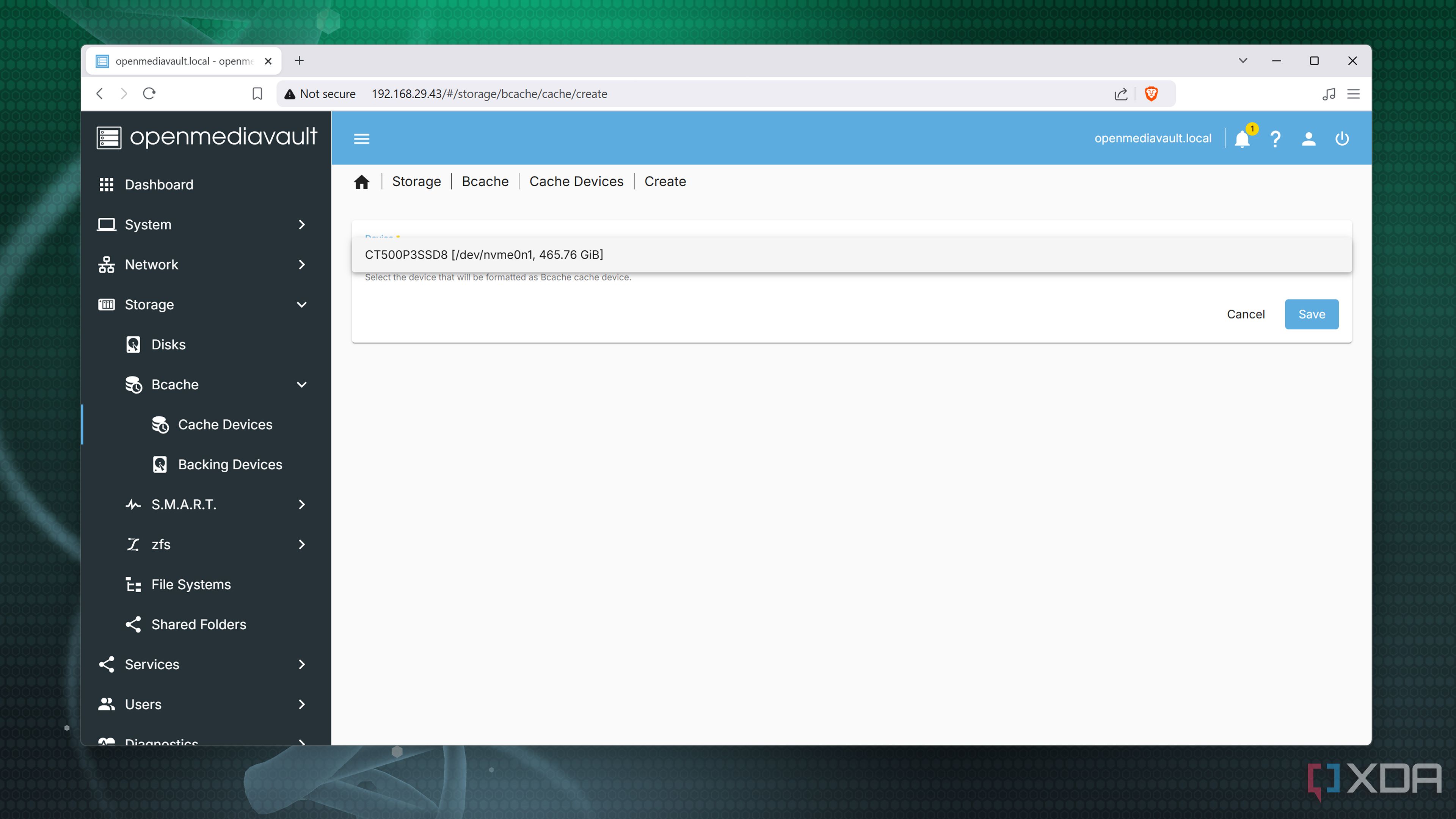Click the openmediavault.local hostname text
1456x819 pixels.
[x=1153, y=138]
